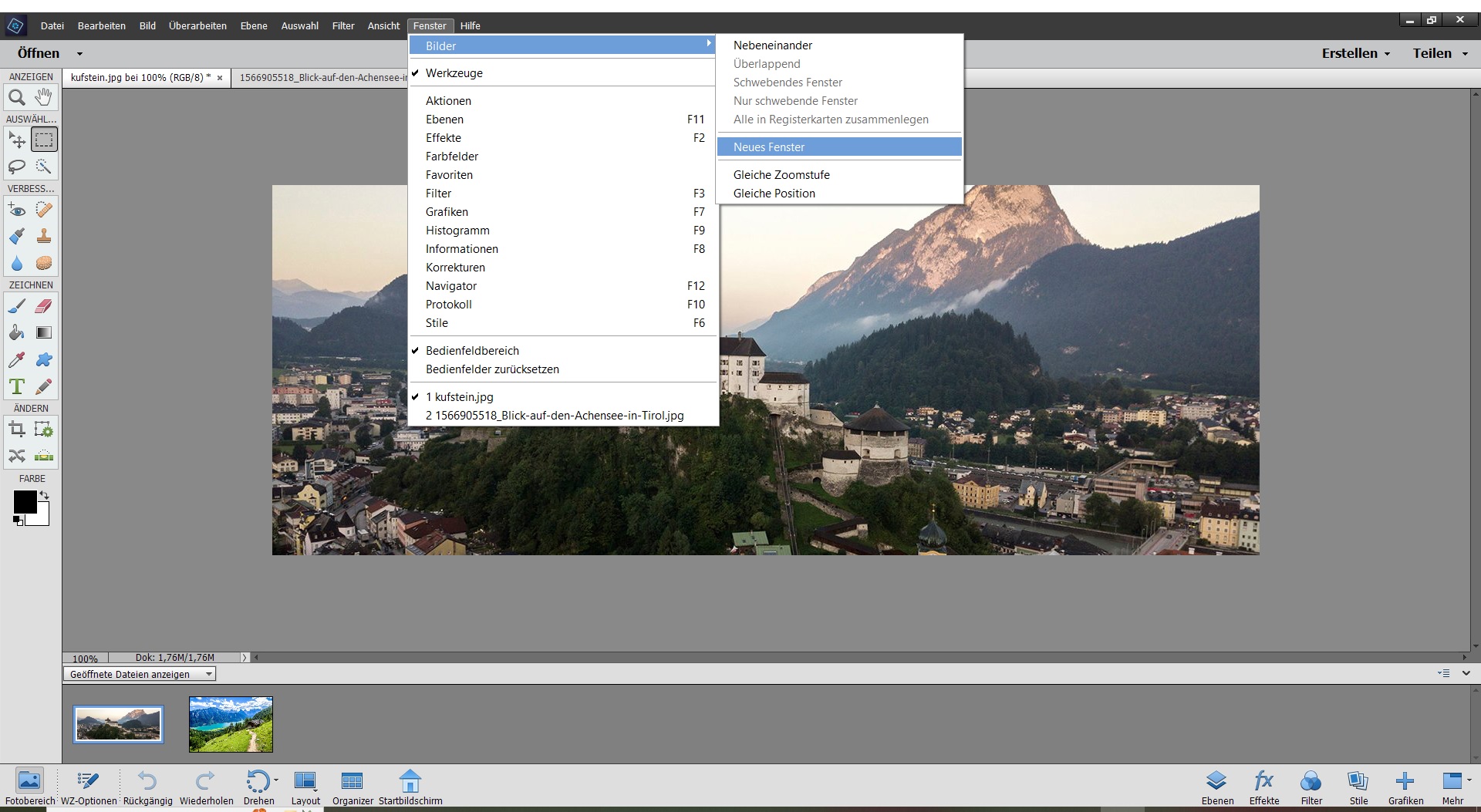The image size is (1481, 812).
Task: Open the Öffnen dropdown arrow
Action: [x=79, y=53]
